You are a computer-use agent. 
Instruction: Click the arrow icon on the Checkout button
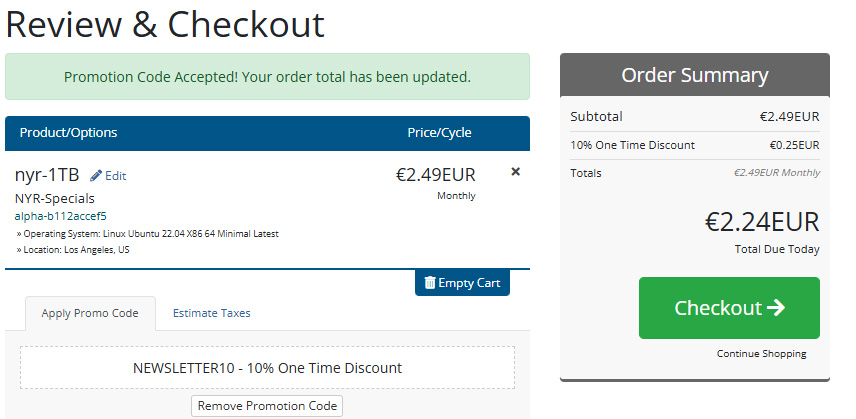[776, 308]
